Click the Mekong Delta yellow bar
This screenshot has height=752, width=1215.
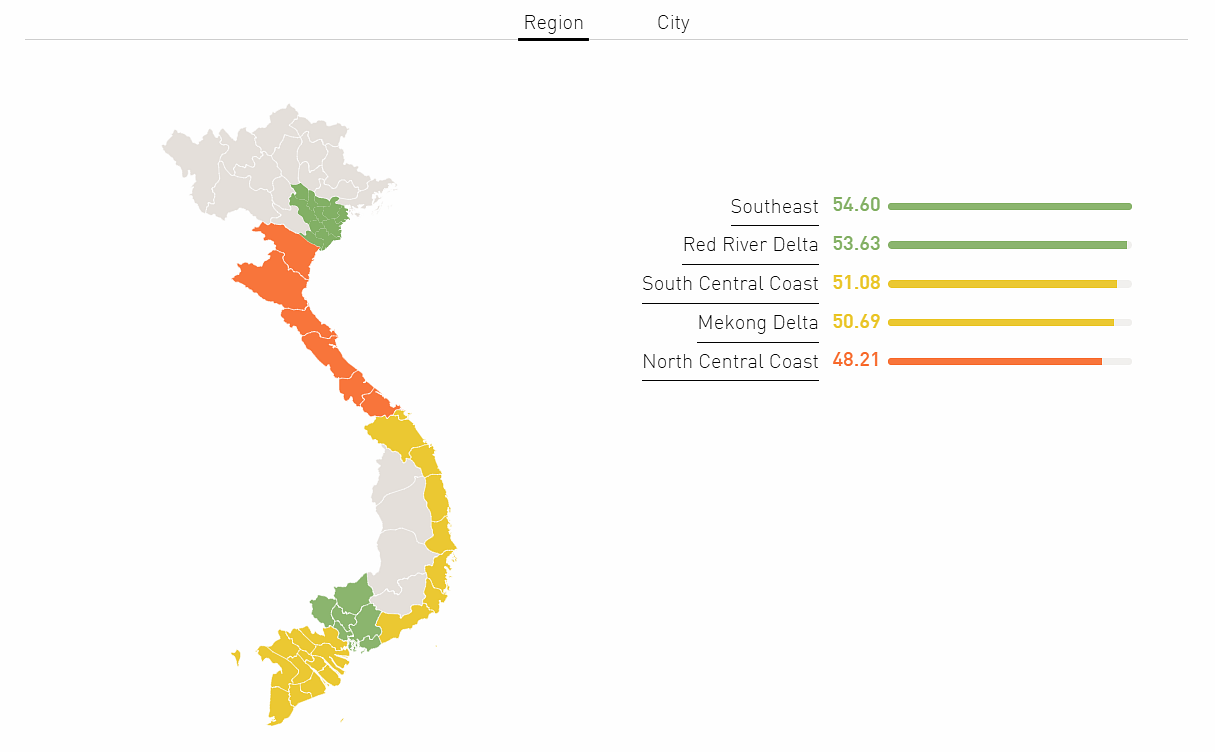pyautogui.click(x=1009, y=323)
